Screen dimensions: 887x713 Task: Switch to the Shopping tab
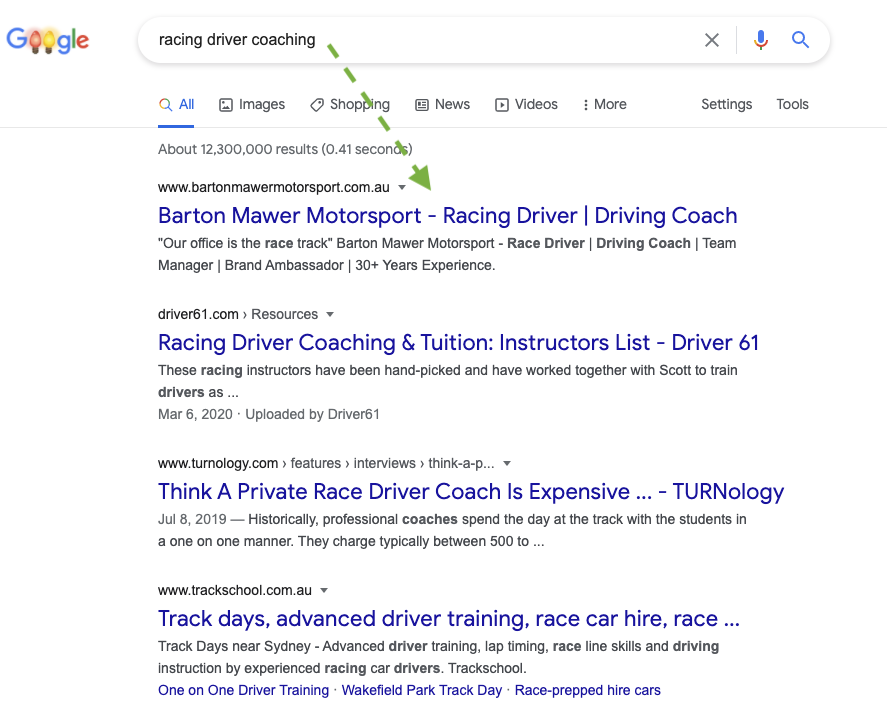[x=350, y=105]
